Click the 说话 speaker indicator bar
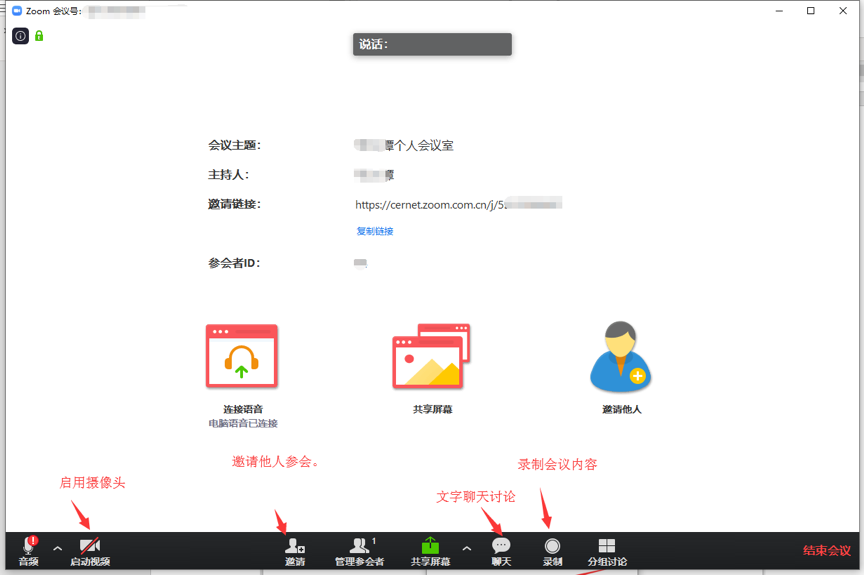The height and width of the screenshot is (575, 864). (x=432, y=44)
